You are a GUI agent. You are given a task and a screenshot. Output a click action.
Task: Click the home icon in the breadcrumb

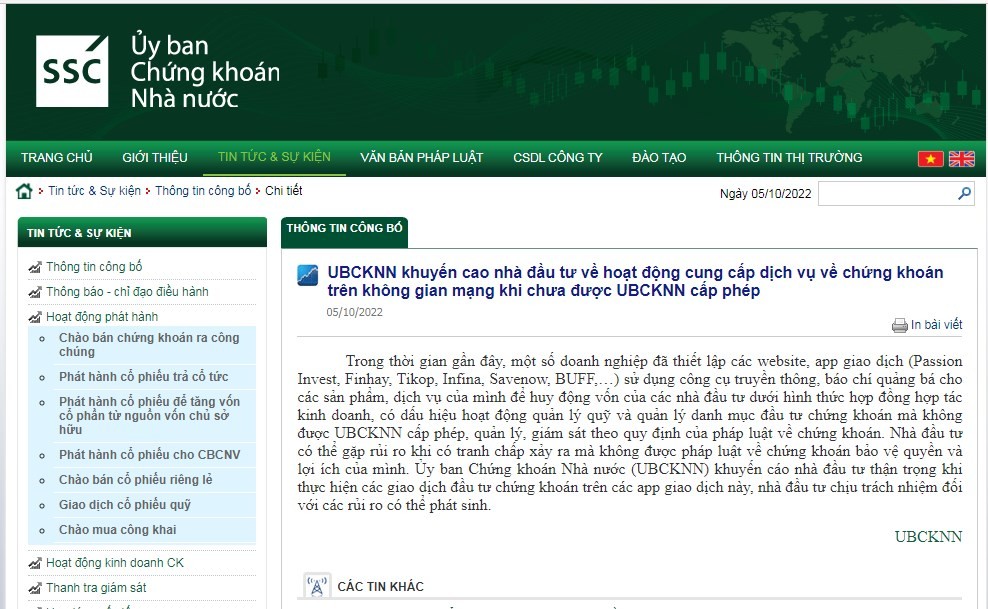24,191
